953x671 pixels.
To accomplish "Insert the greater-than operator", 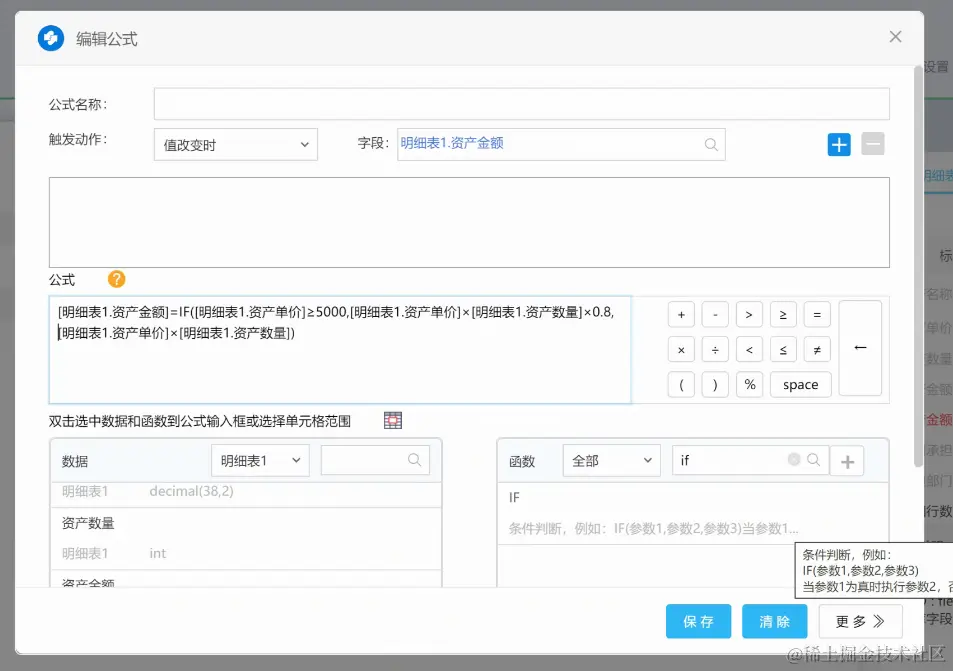I will [x=749, y=315].
